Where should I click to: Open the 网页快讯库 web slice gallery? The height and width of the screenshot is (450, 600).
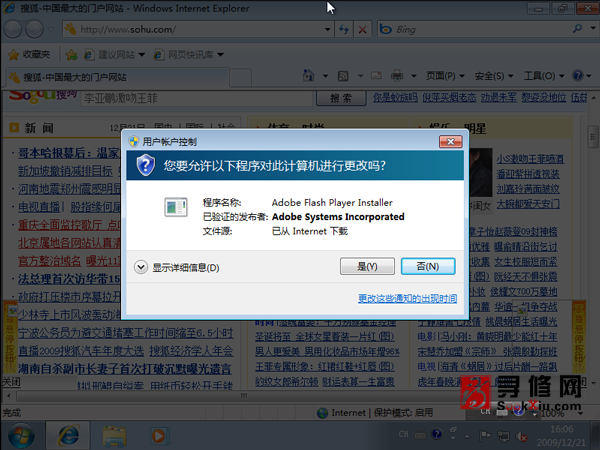click(x=189, y=55)
